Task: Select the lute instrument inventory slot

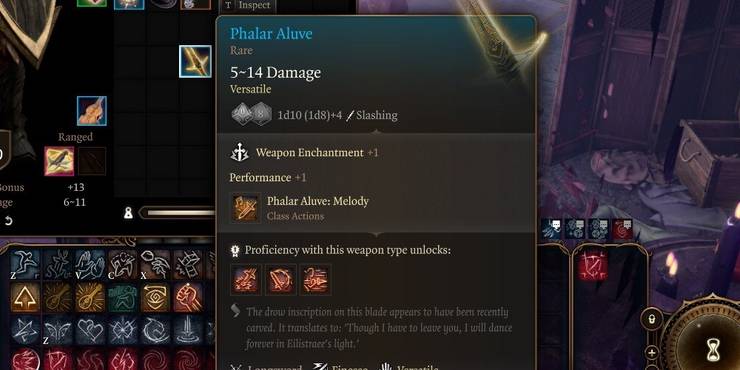Action: (x=92, y=111)
